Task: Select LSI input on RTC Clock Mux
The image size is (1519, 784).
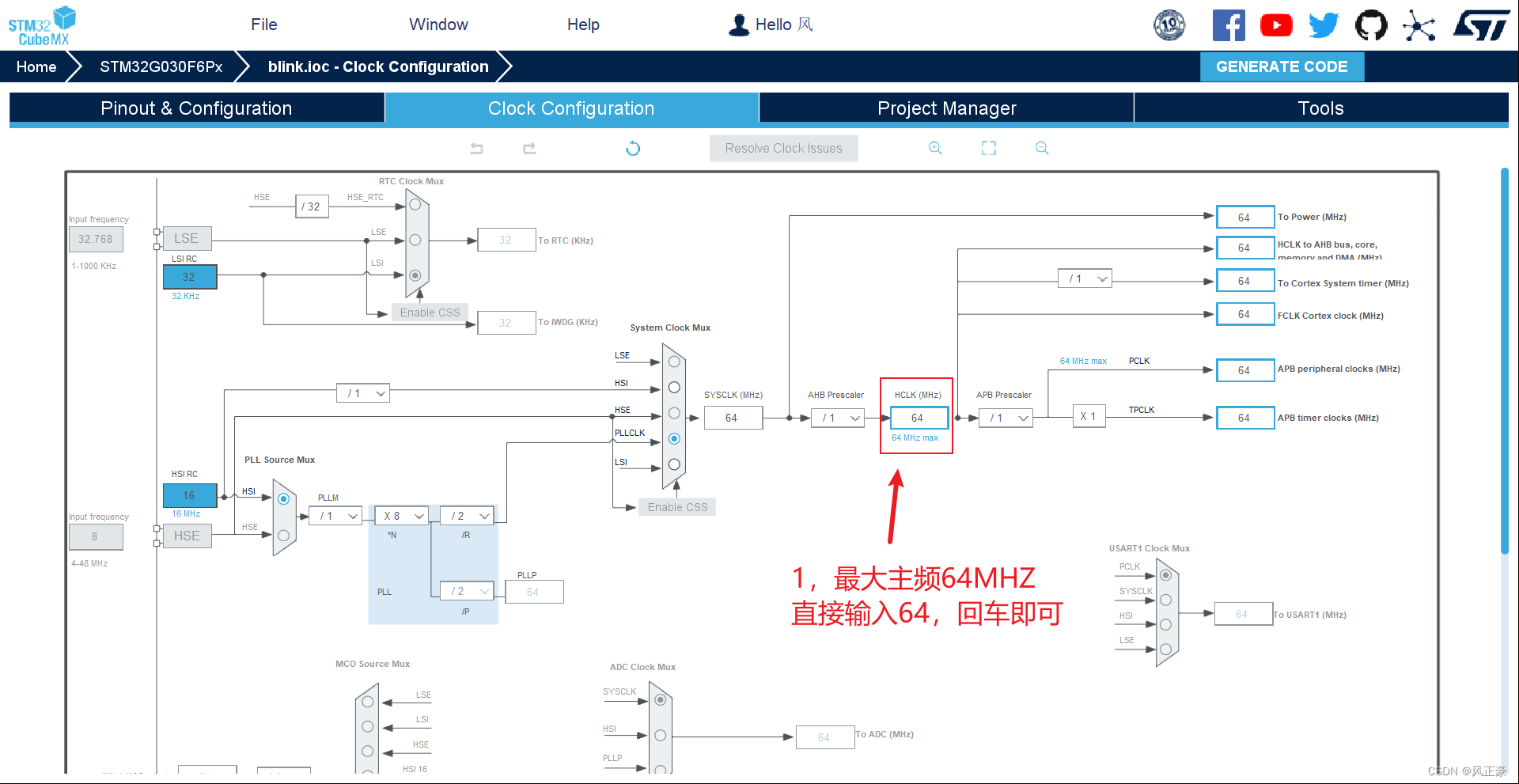Action: 415,275
